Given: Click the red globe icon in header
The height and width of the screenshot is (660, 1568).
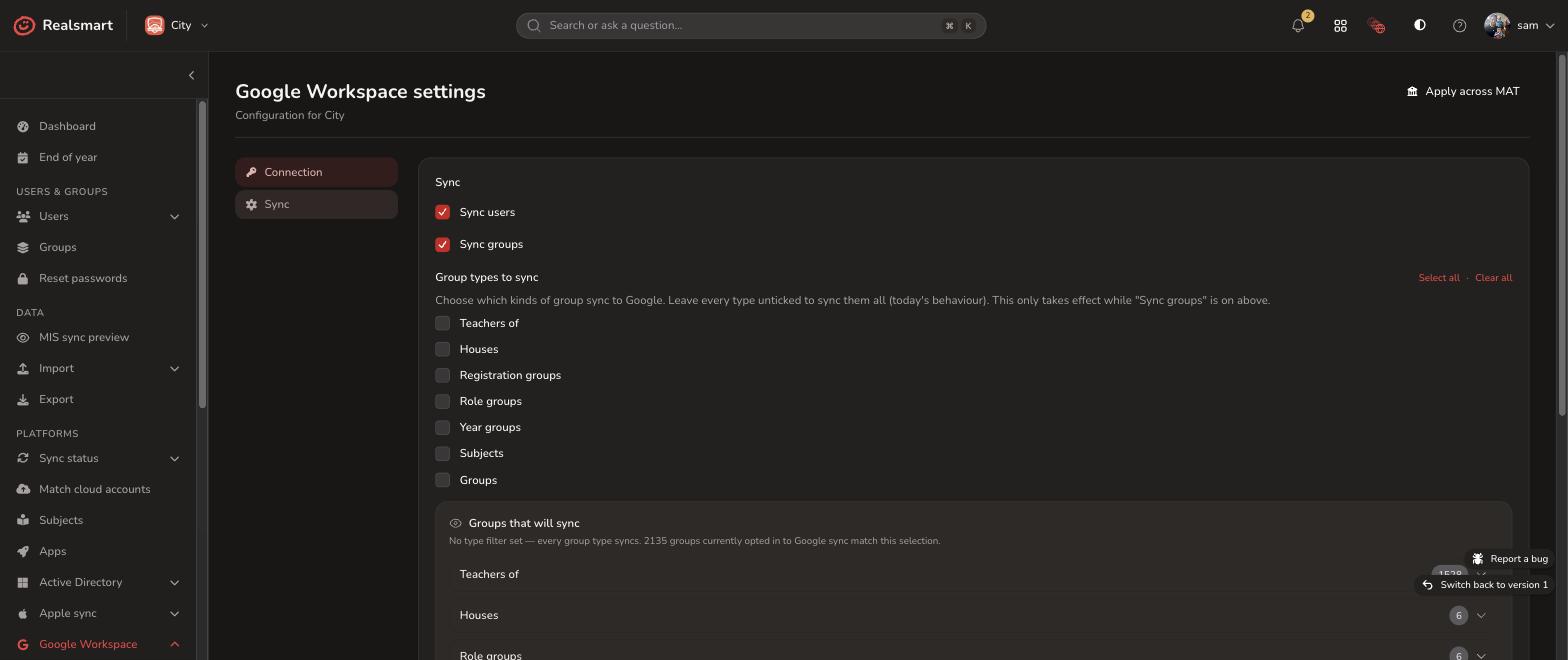Looking at the screenshot, I should 1377,25.
